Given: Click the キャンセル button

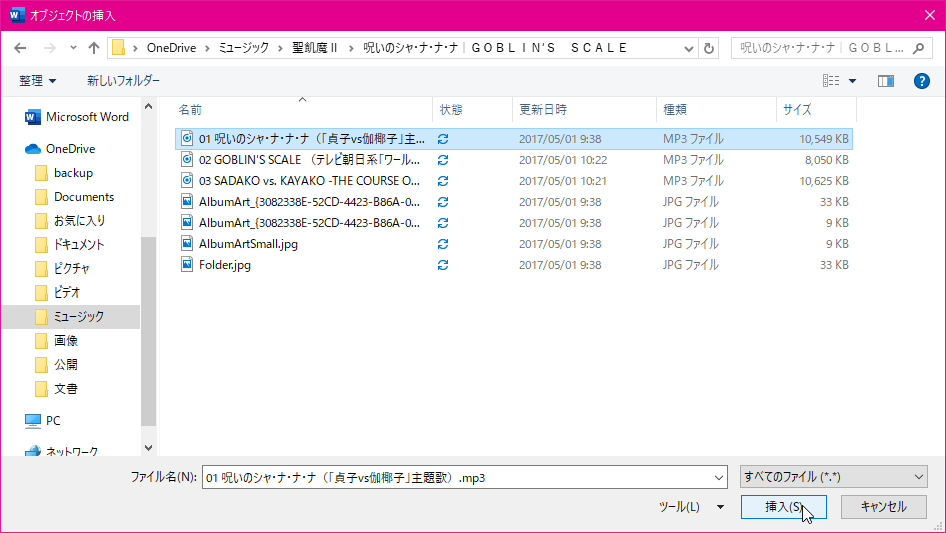Looking at the screenshot, I should (883, 507).
